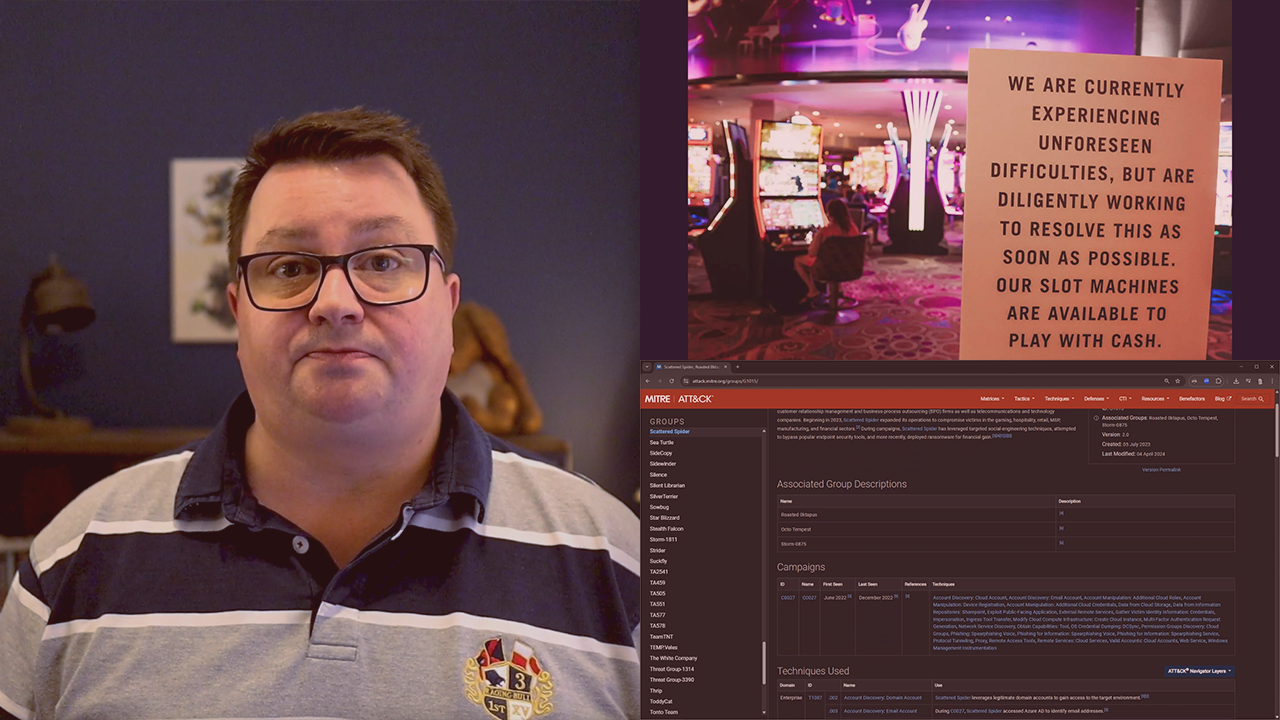Click the MITRE ATT&CK logo
Viewport: 1280px width, 720px height.
[x=679, y=399]
